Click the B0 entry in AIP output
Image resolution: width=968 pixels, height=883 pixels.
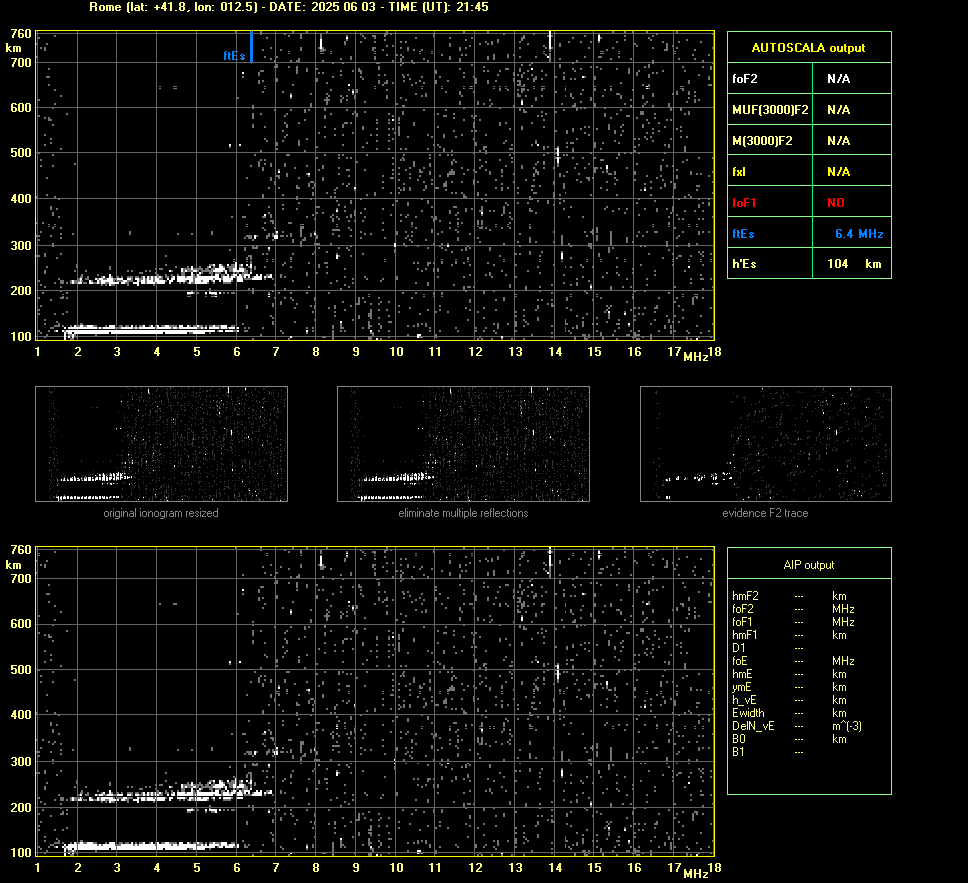789,739
